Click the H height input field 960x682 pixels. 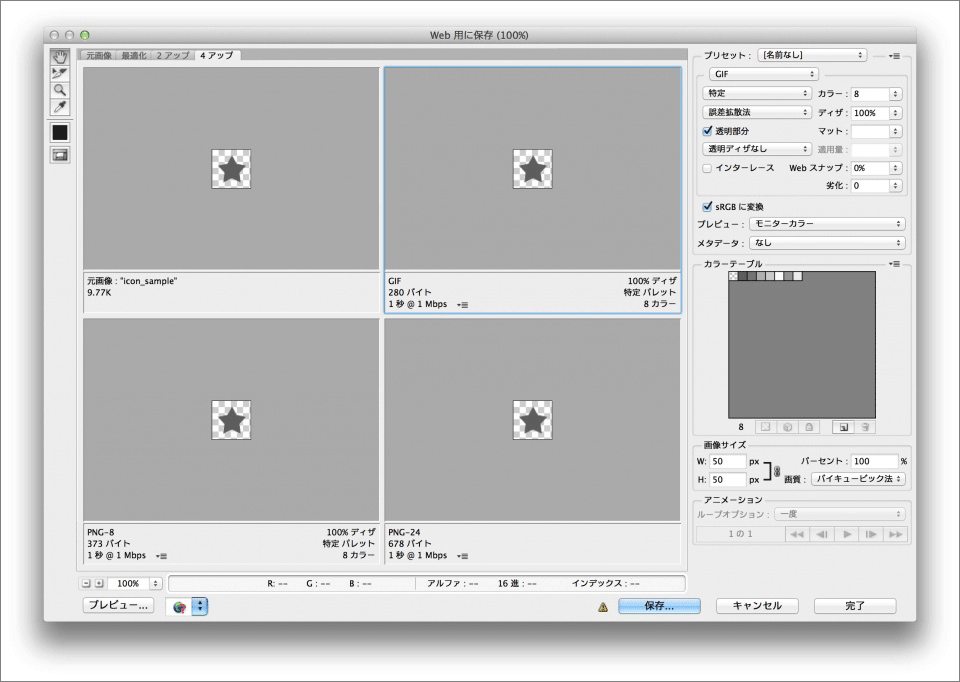click(x=727, y=480)
